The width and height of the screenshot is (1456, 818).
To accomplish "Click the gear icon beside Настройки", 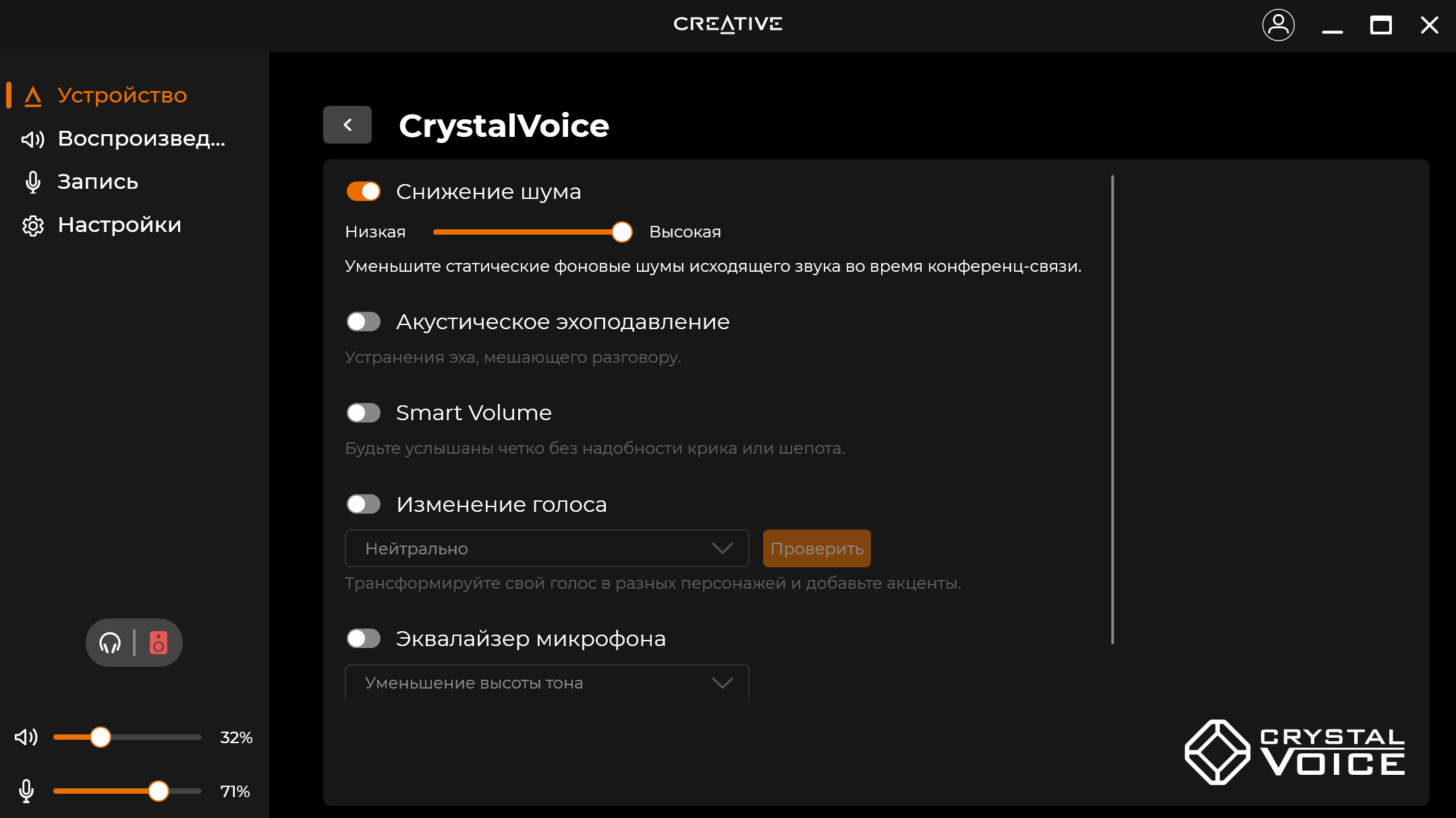I will 32,225.
